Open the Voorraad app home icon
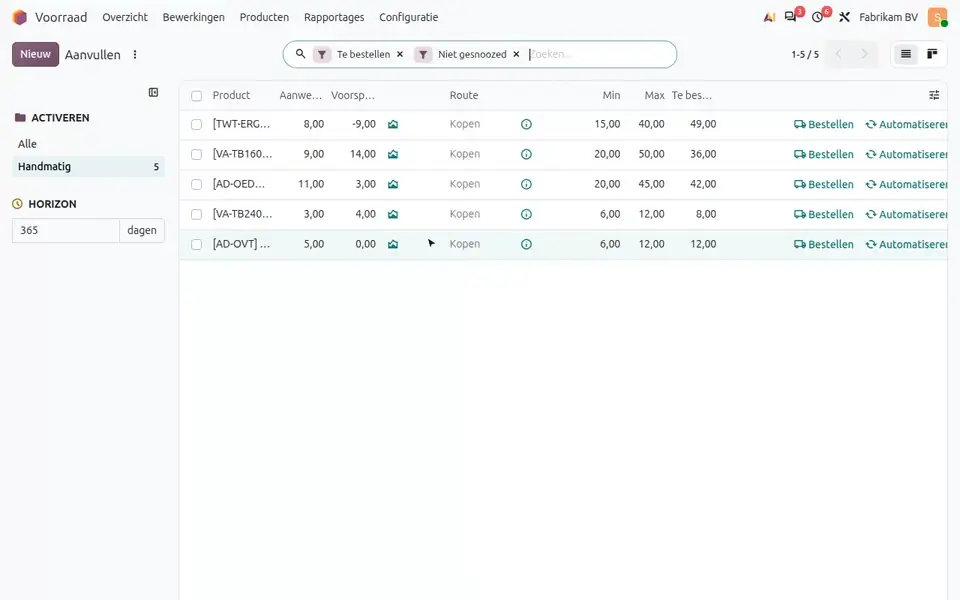Viewport: 960px width, 600px height. (x=20, y=17)
